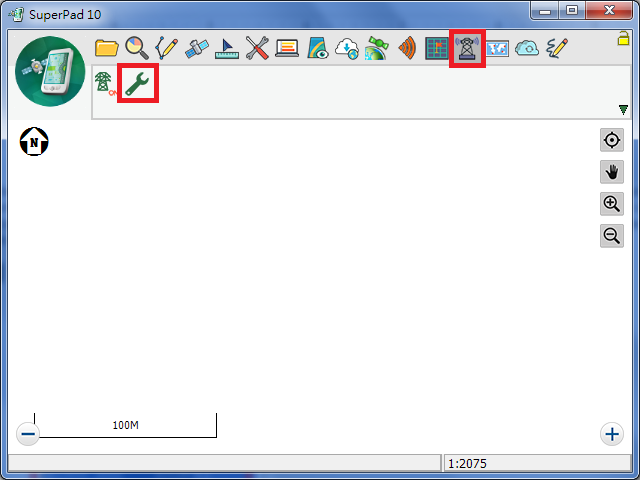Toggle the green tower ON switch
Viewport: 640px width, 480px height.
coord(104,83)
